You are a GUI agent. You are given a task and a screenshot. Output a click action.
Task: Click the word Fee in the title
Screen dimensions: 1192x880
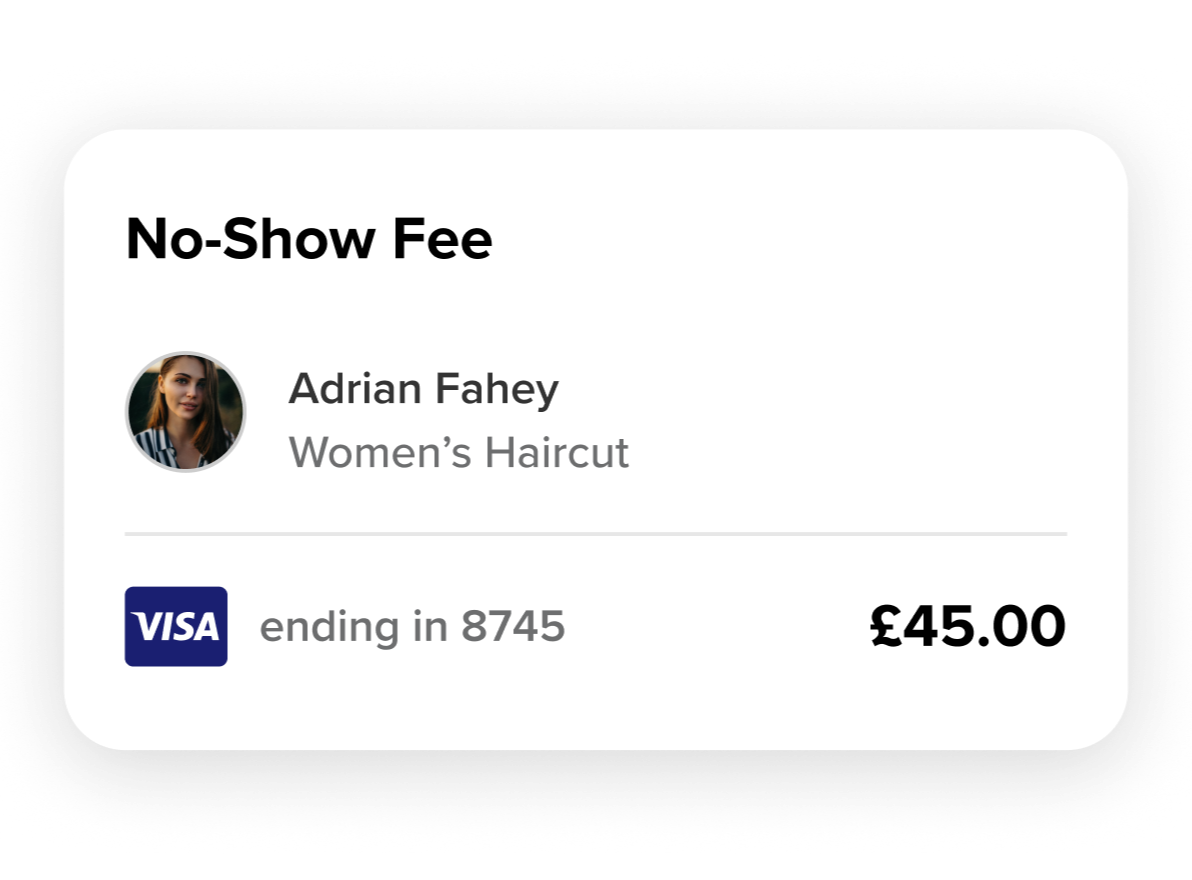(x=442, y=239)
